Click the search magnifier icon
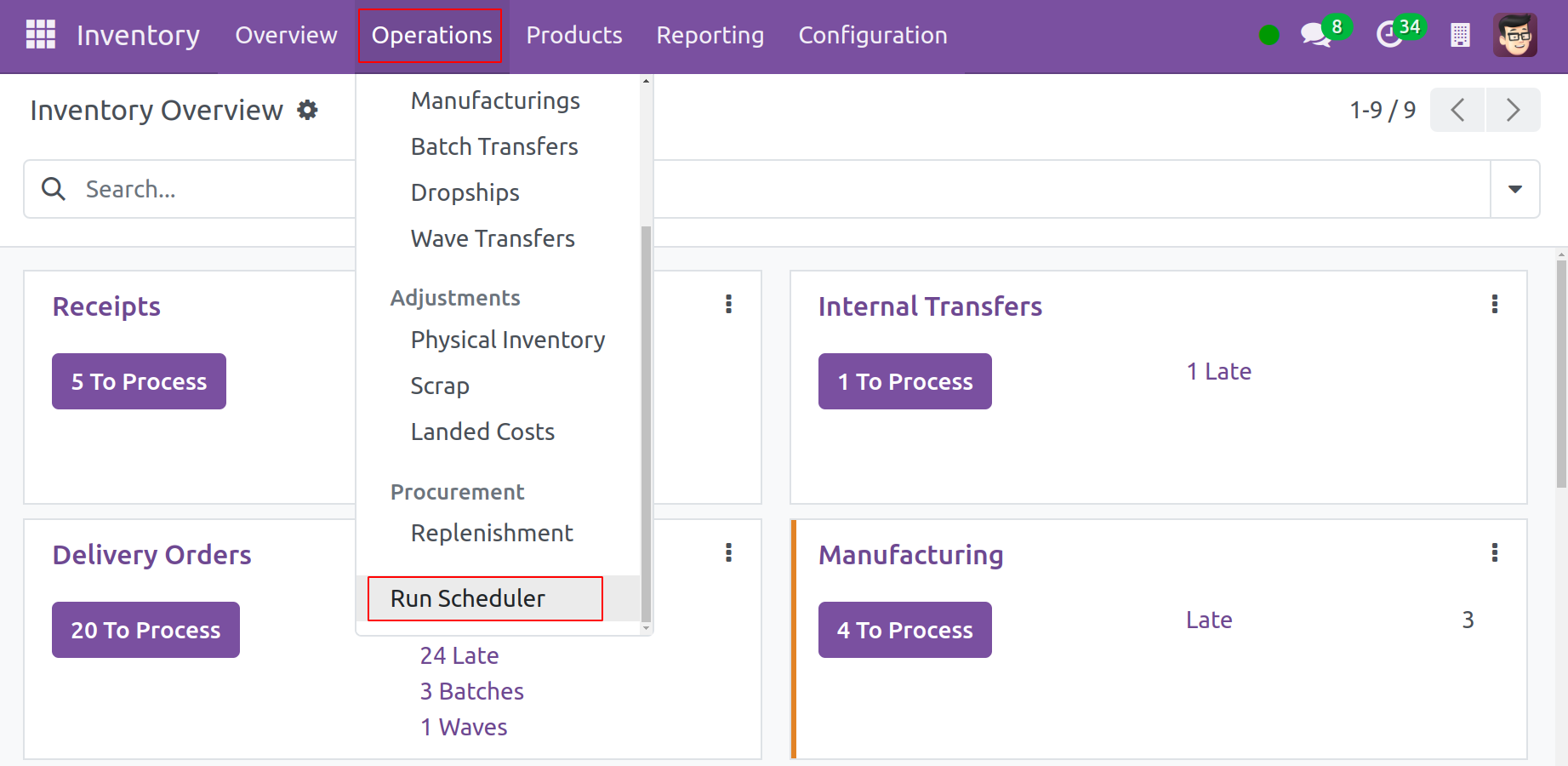This screenshot has height=766, width=1568. click(54, 189)
